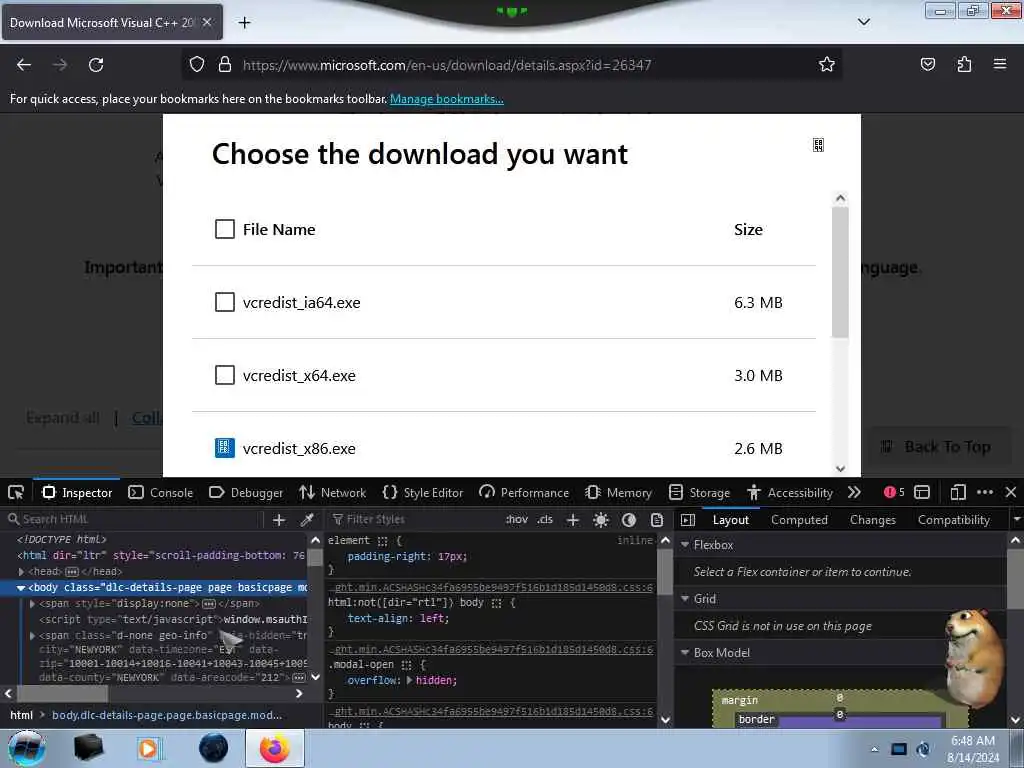The width and height of the screenshot is (1024, 768).
Task: Open the devtools customize ellipsis menu
Action: click(985, 492)
